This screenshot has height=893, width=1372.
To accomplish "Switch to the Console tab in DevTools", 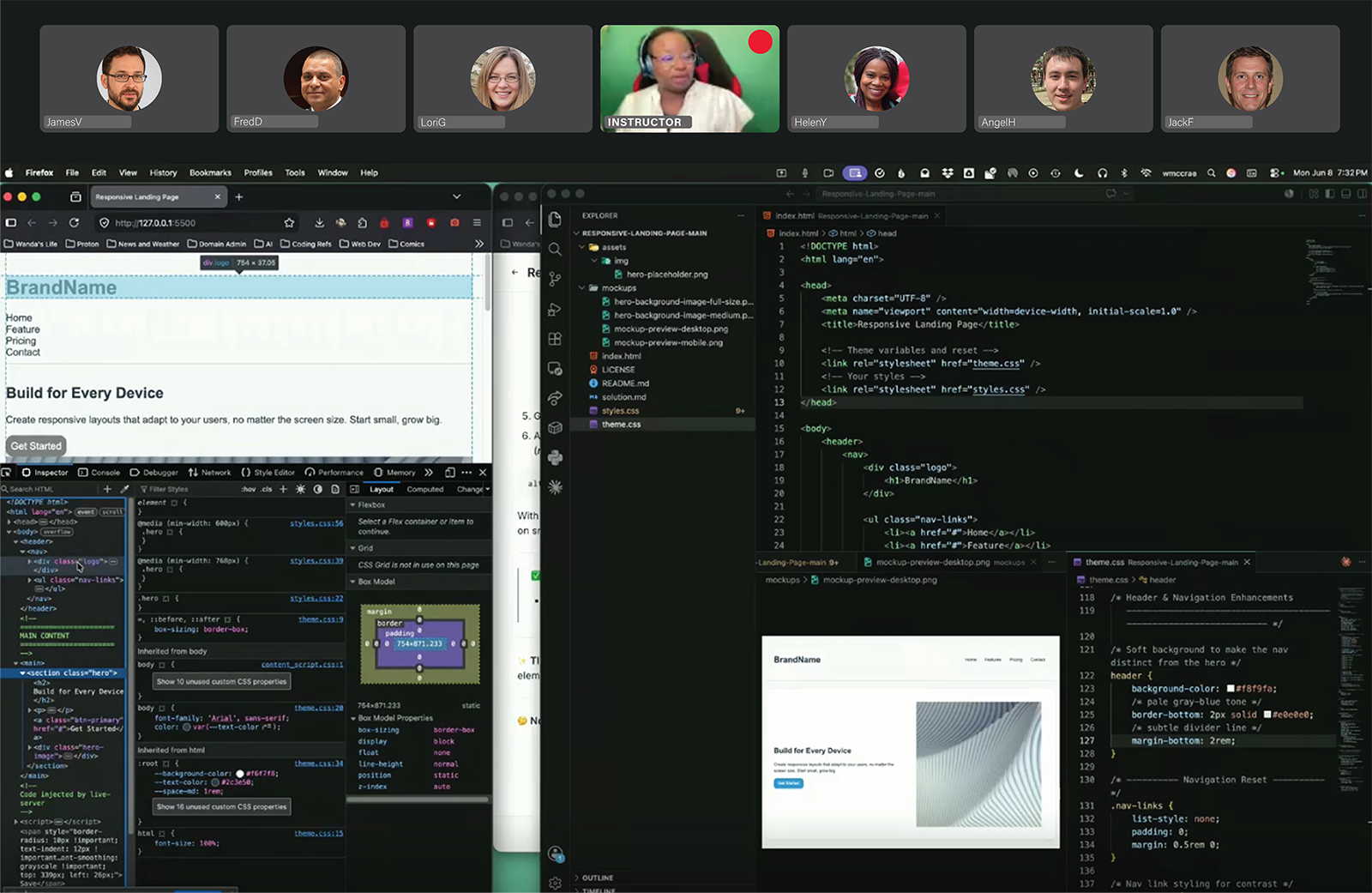I will [x=99, y=473].
